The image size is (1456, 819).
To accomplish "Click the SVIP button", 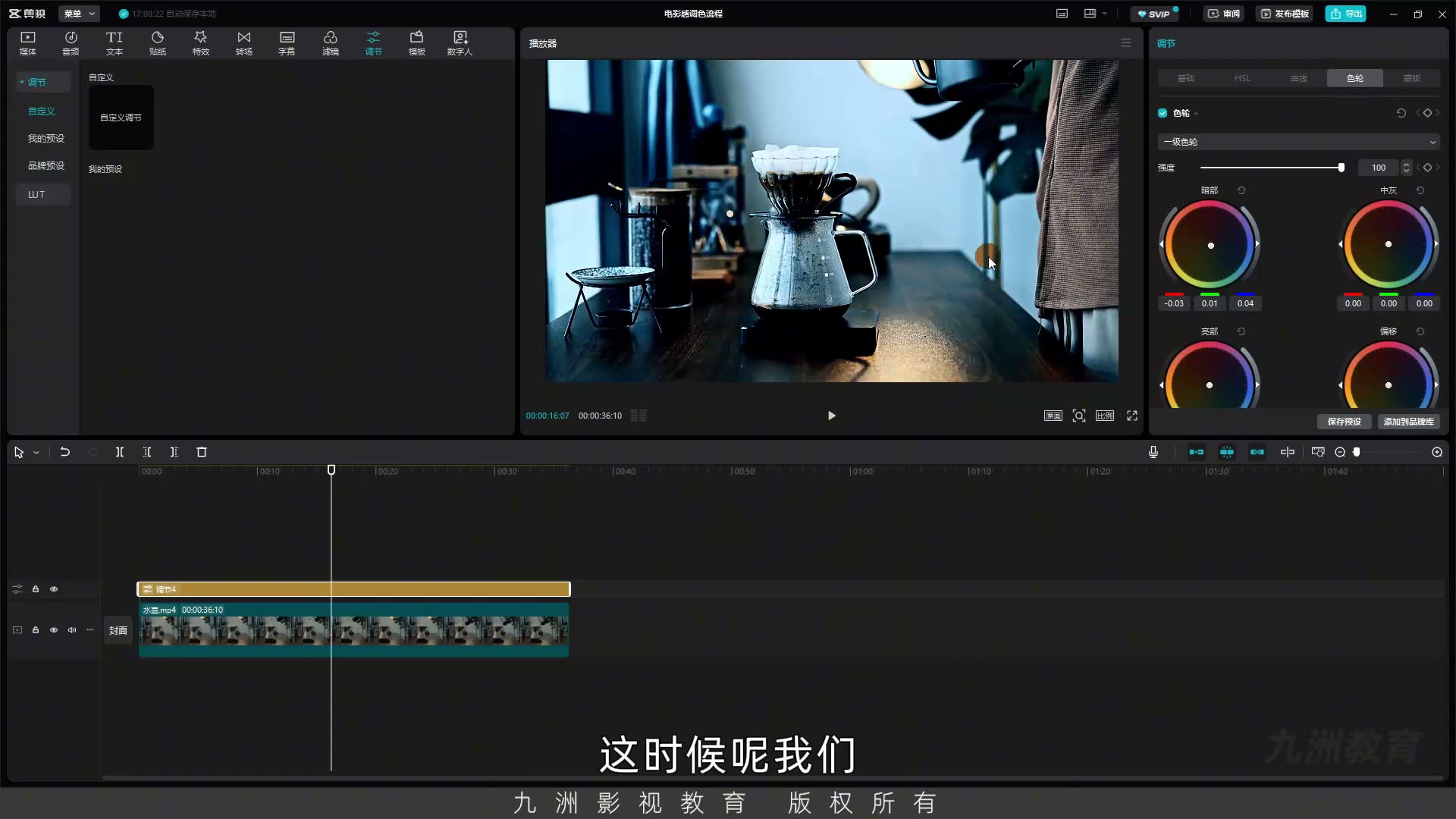I will (x=1153, y=14).
